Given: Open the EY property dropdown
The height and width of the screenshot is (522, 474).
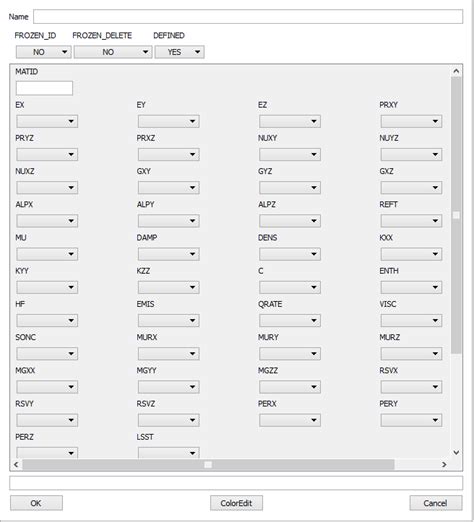Looking at the screenshot, I should (169, 121).
